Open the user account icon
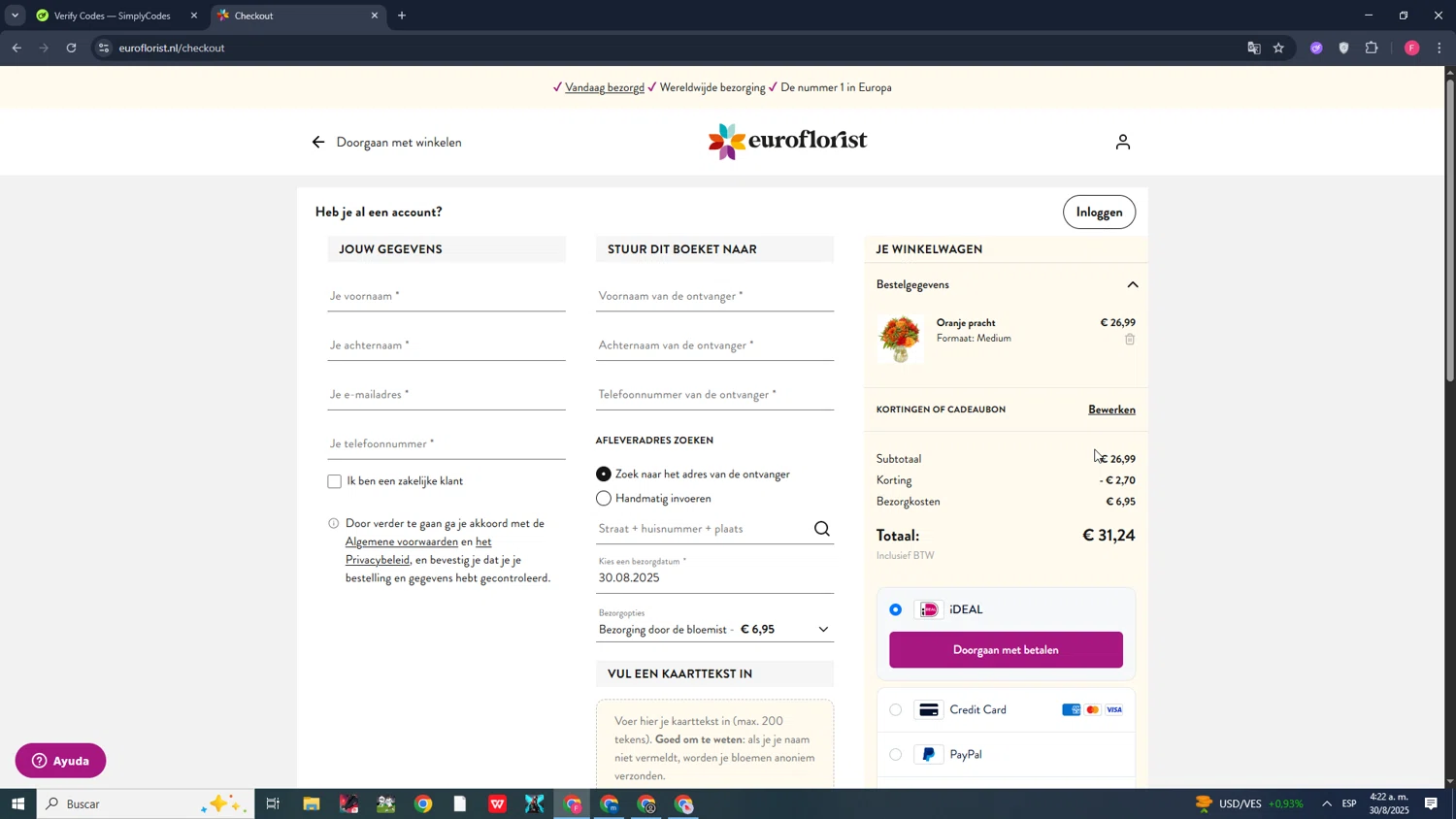The width and height of the screenshot is (1456, 819). [1123, 142]
